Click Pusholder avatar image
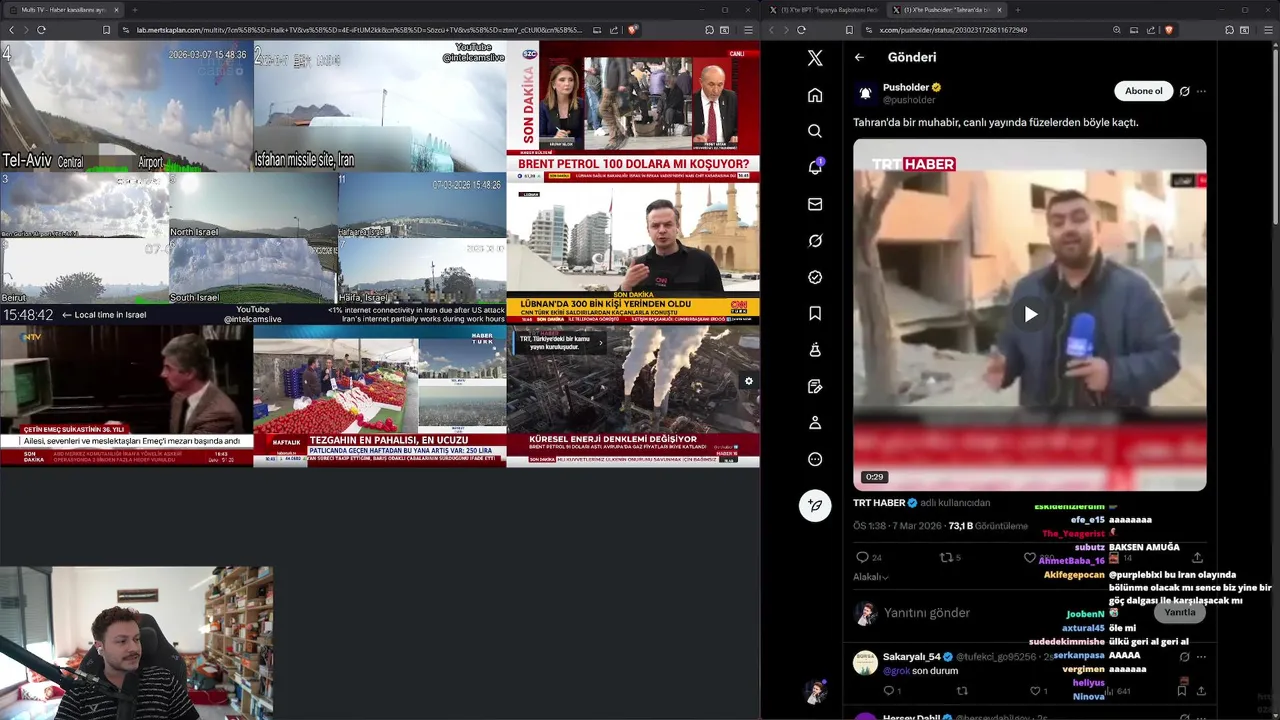The height and width of the screenshot is (720, 1280). point(865,93)
